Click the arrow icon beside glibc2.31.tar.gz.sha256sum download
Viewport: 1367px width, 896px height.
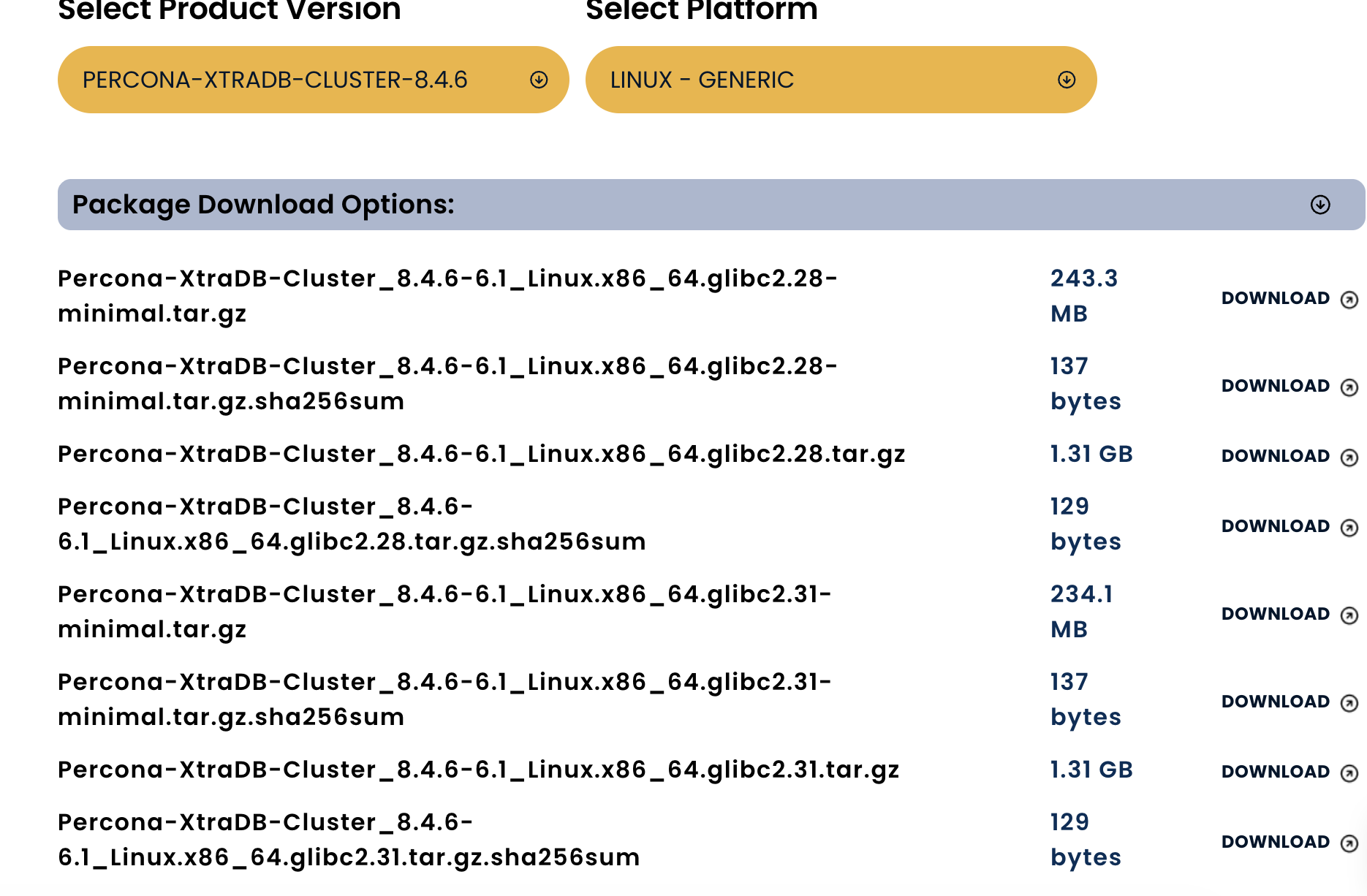pyautogui.click(x=1349, y=843)
